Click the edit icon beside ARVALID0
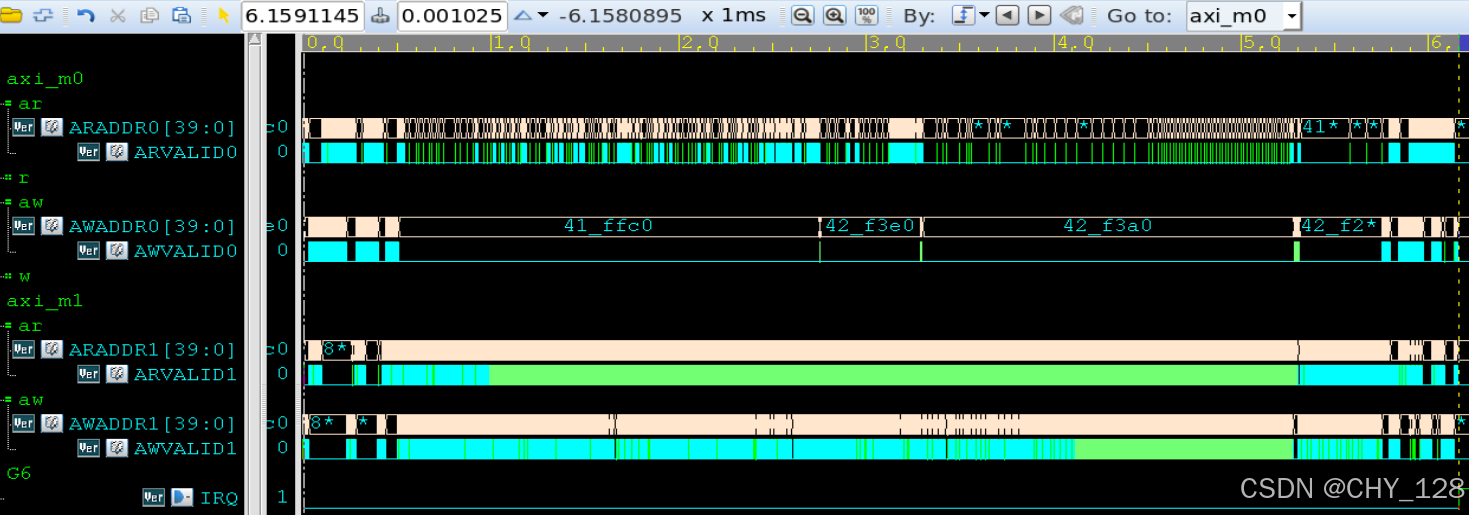 coord(117,152)
